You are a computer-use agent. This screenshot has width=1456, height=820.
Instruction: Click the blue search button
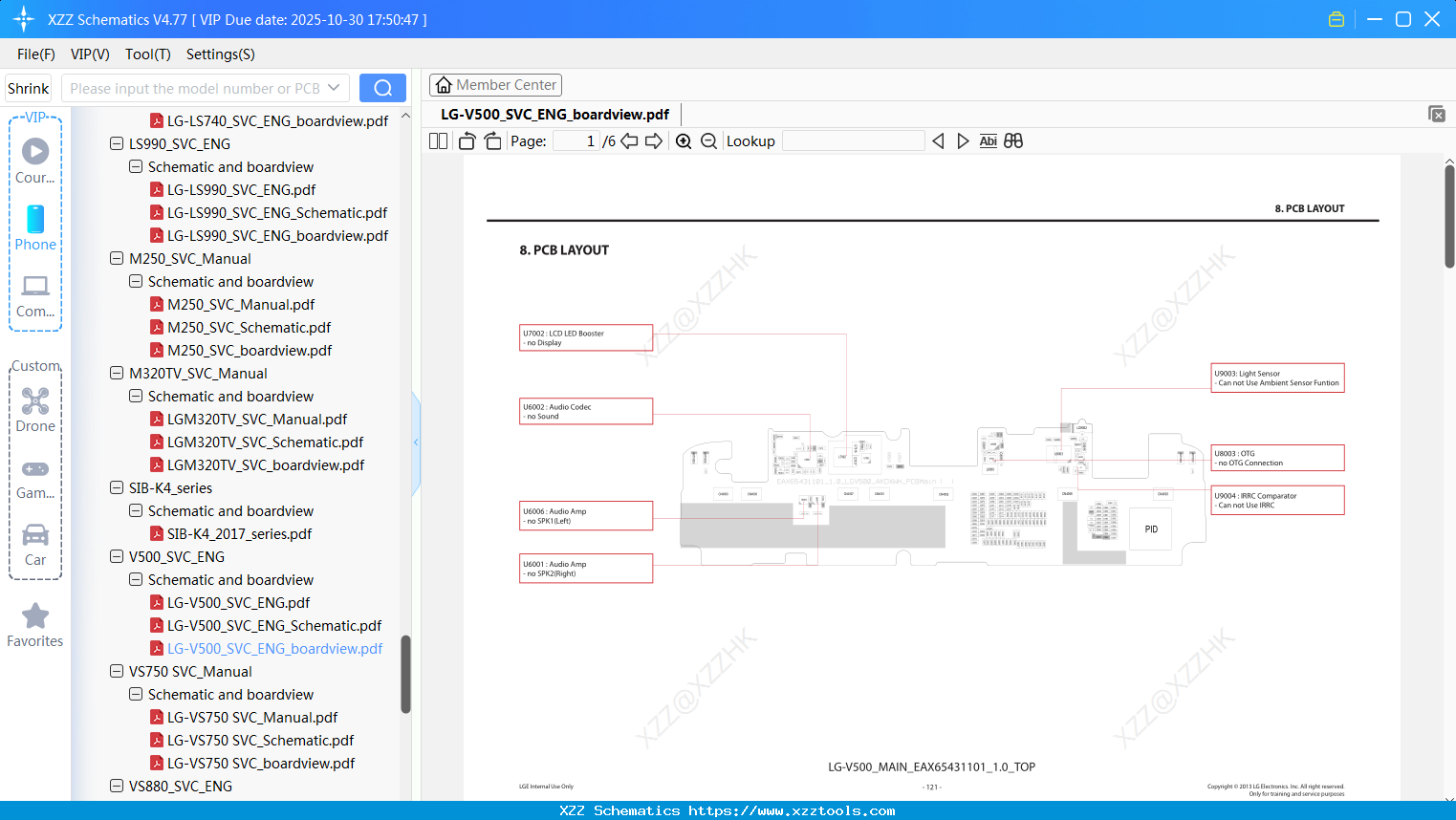click(x=382, y=88)
